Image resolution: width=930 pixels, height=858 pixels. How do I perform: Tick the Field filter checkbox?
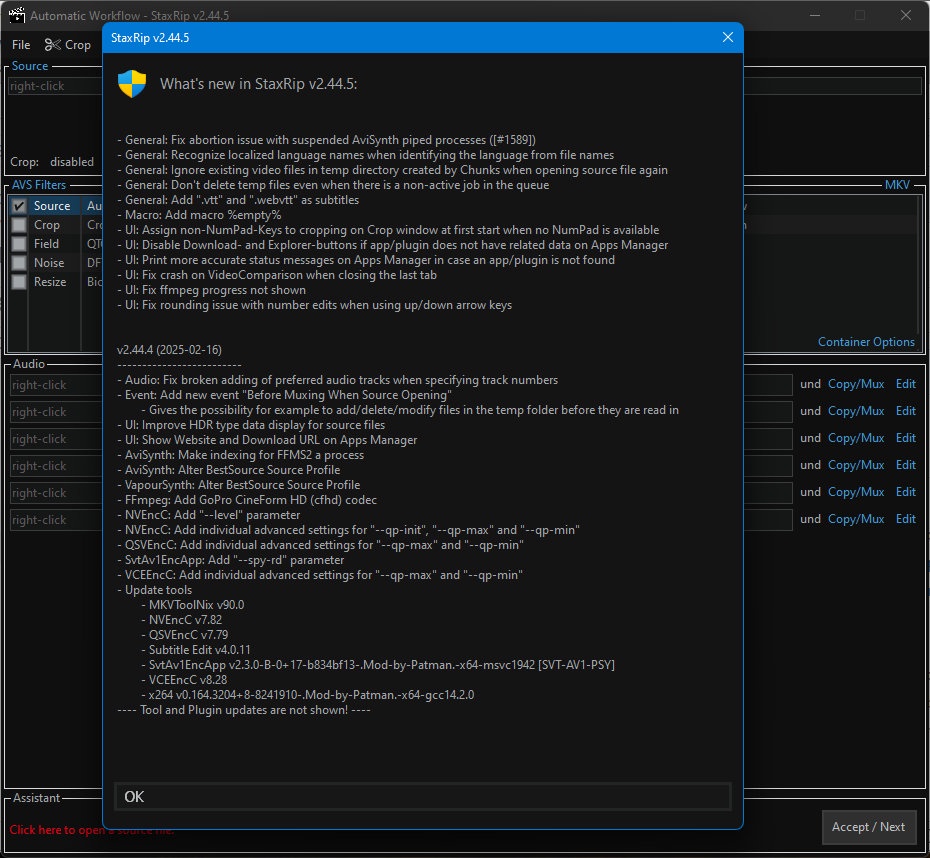coord(19,244)
